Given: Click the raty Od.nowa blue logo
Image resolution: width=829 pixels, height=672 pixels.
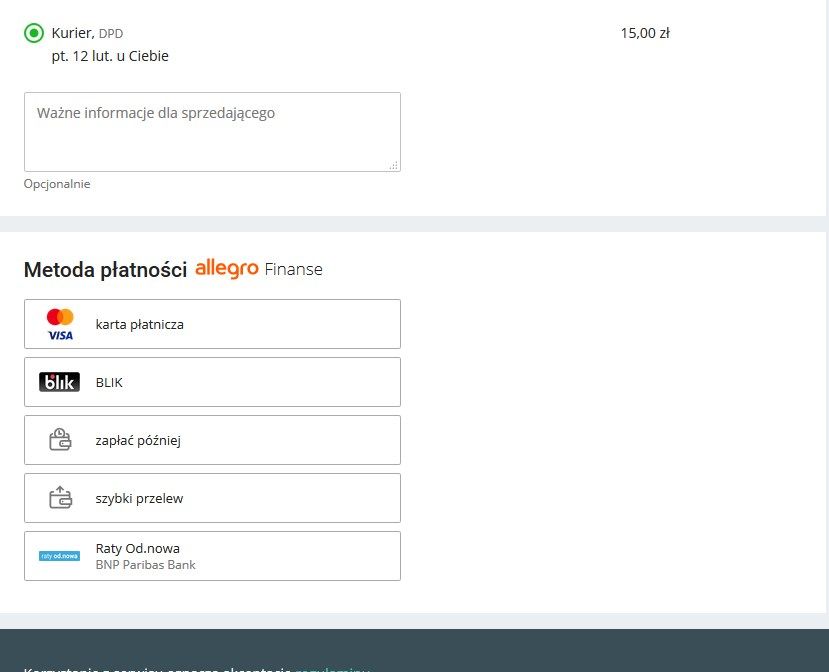Looking at the screenshot, I should 59,556.
